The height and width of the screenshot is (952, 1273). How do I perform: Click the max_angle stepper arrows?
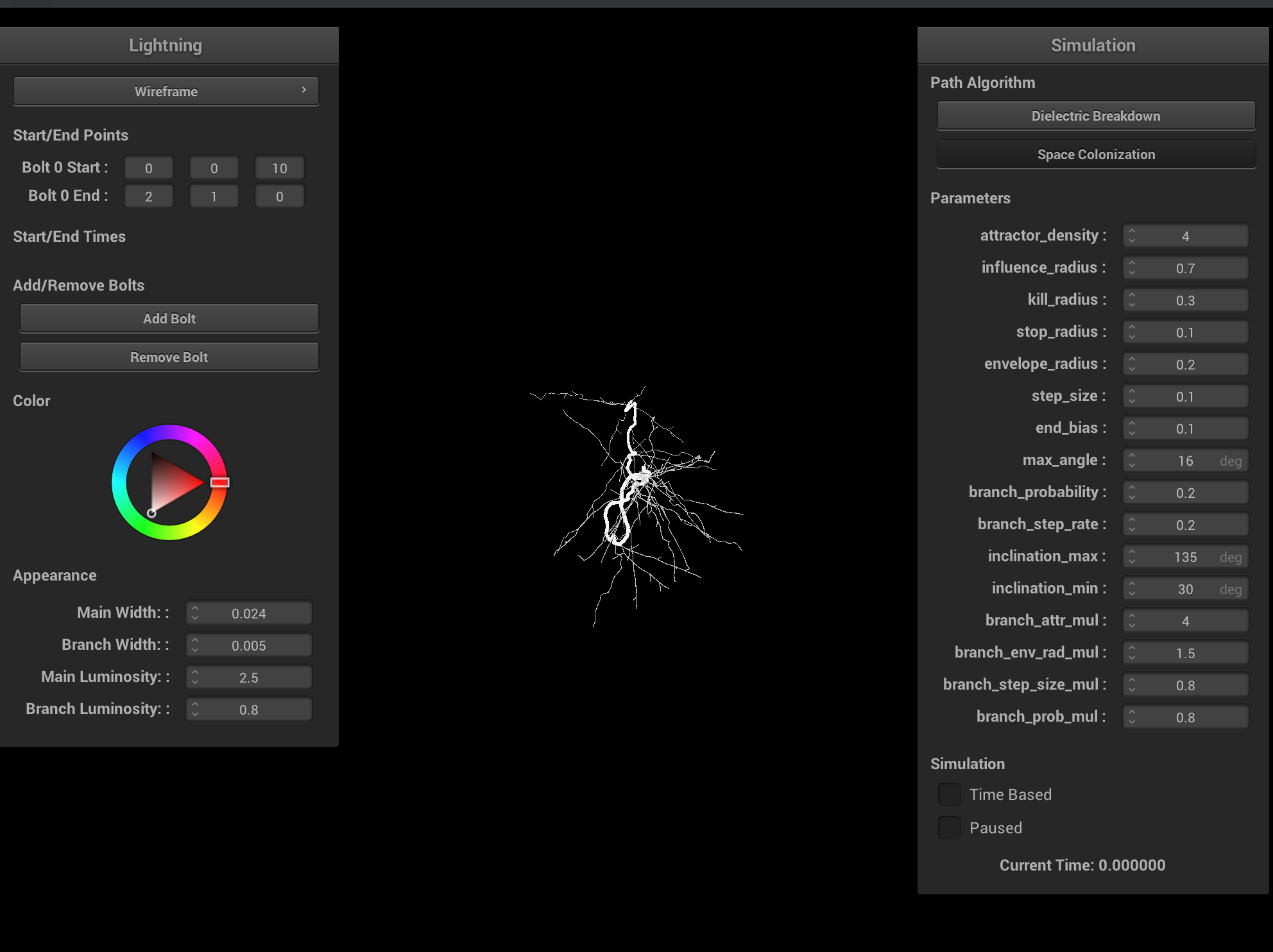[x=1132, y=461]
